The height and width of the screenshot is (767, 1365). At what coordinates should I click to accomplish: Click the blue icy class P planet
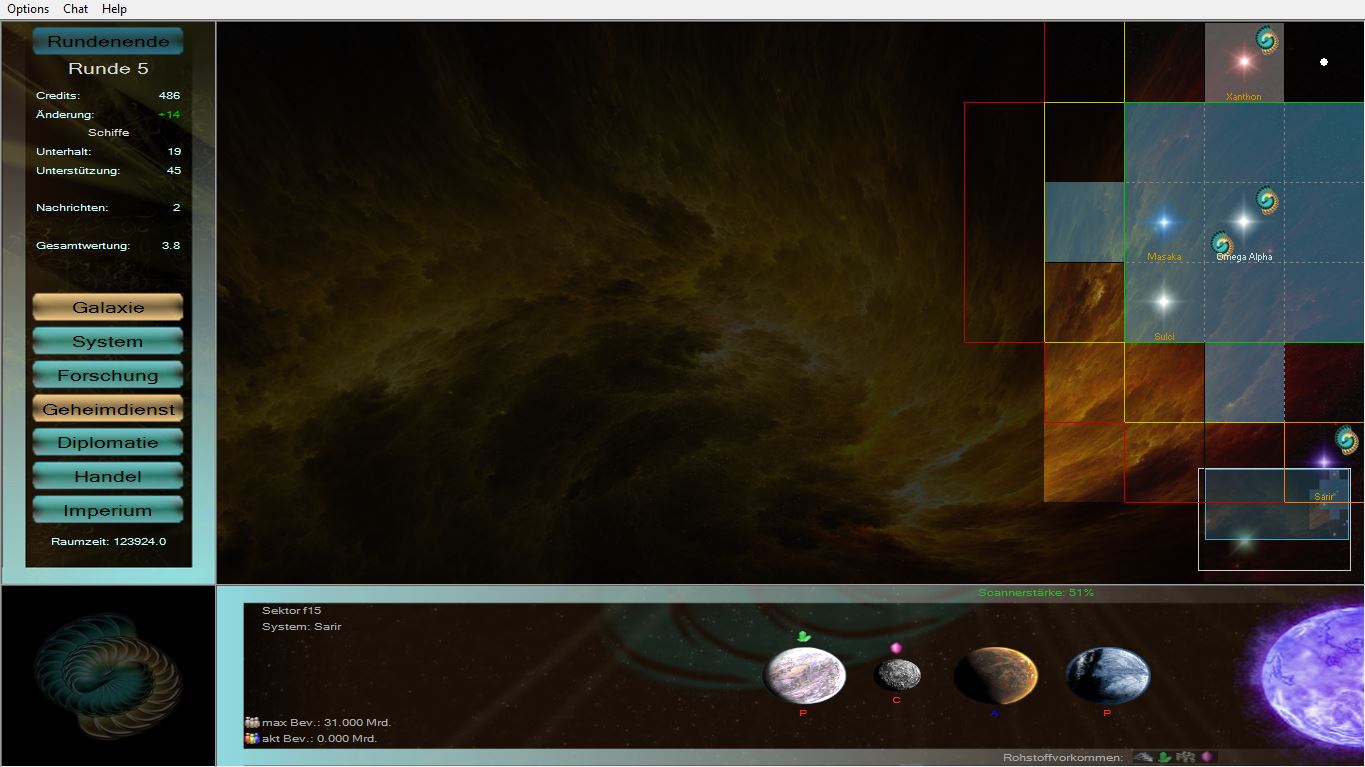(1107, 675)
